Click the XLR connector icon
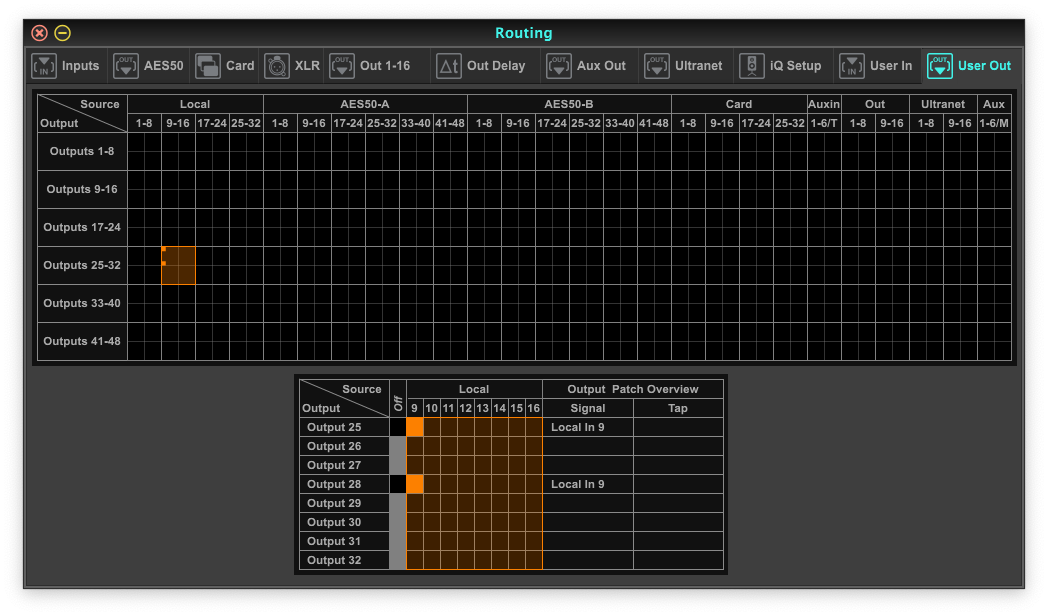The height and width of the screenshot is (616, 1048). pyautogui.click(x=277, y=66)
